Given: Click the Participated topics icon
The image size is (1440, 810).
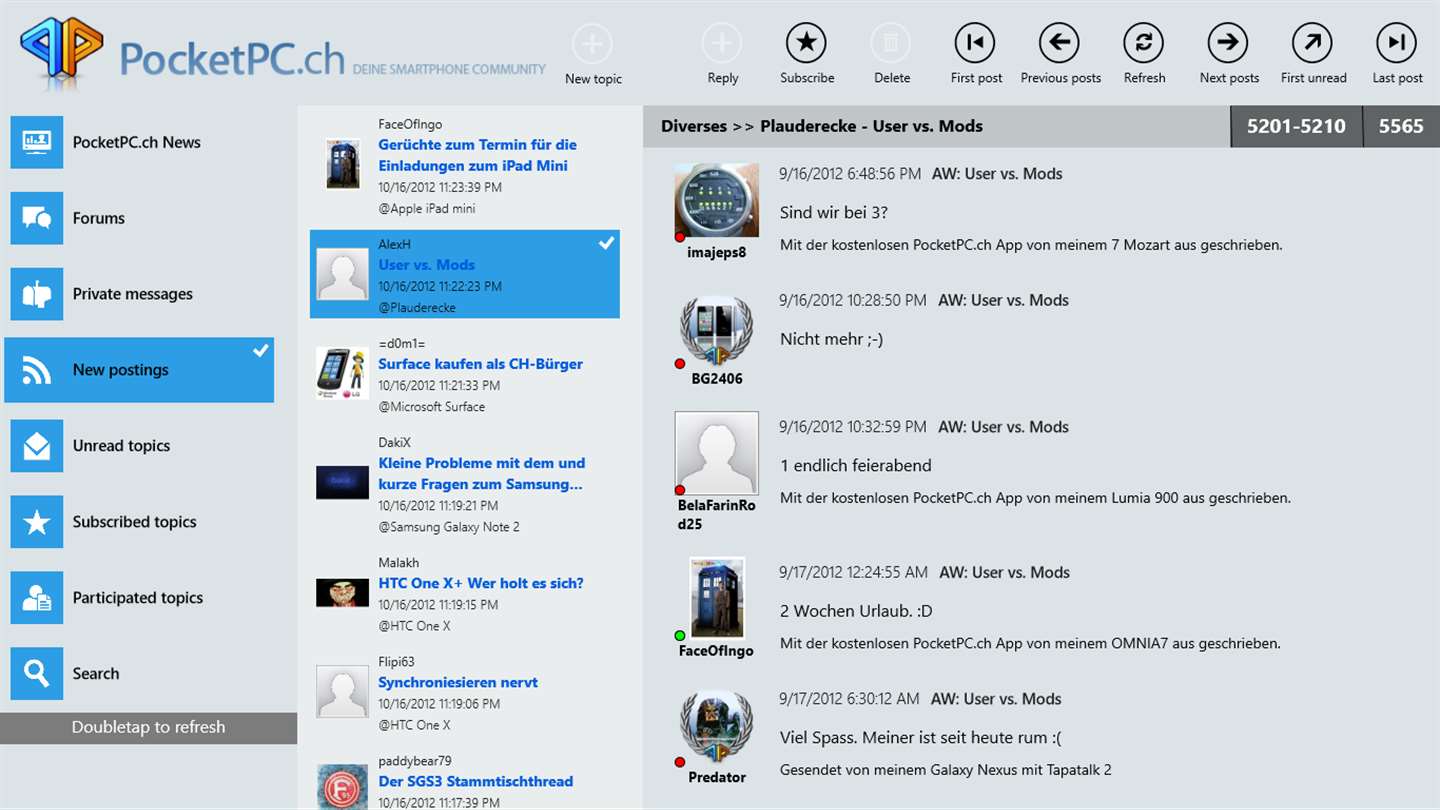Looking at the screenshot, I should pos(37,598).
